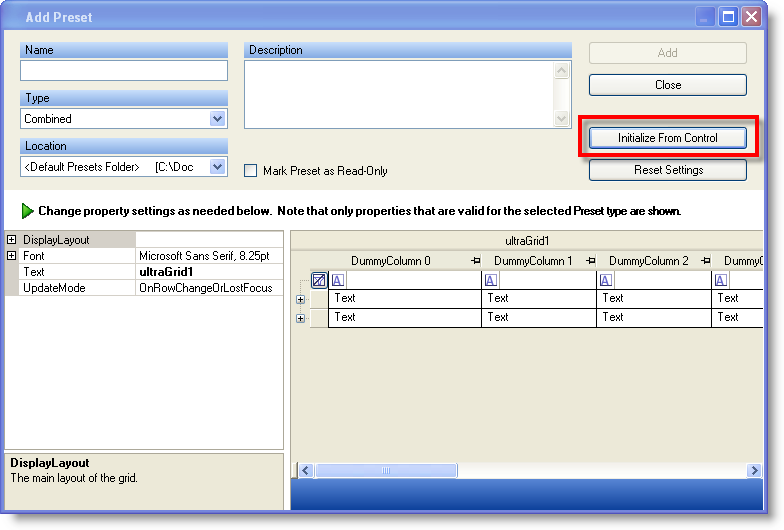This screenshot has width=784, height=530.
Task: Enable Mark Preset as Read-Only checkbox
Action: (x=251, y=171)
